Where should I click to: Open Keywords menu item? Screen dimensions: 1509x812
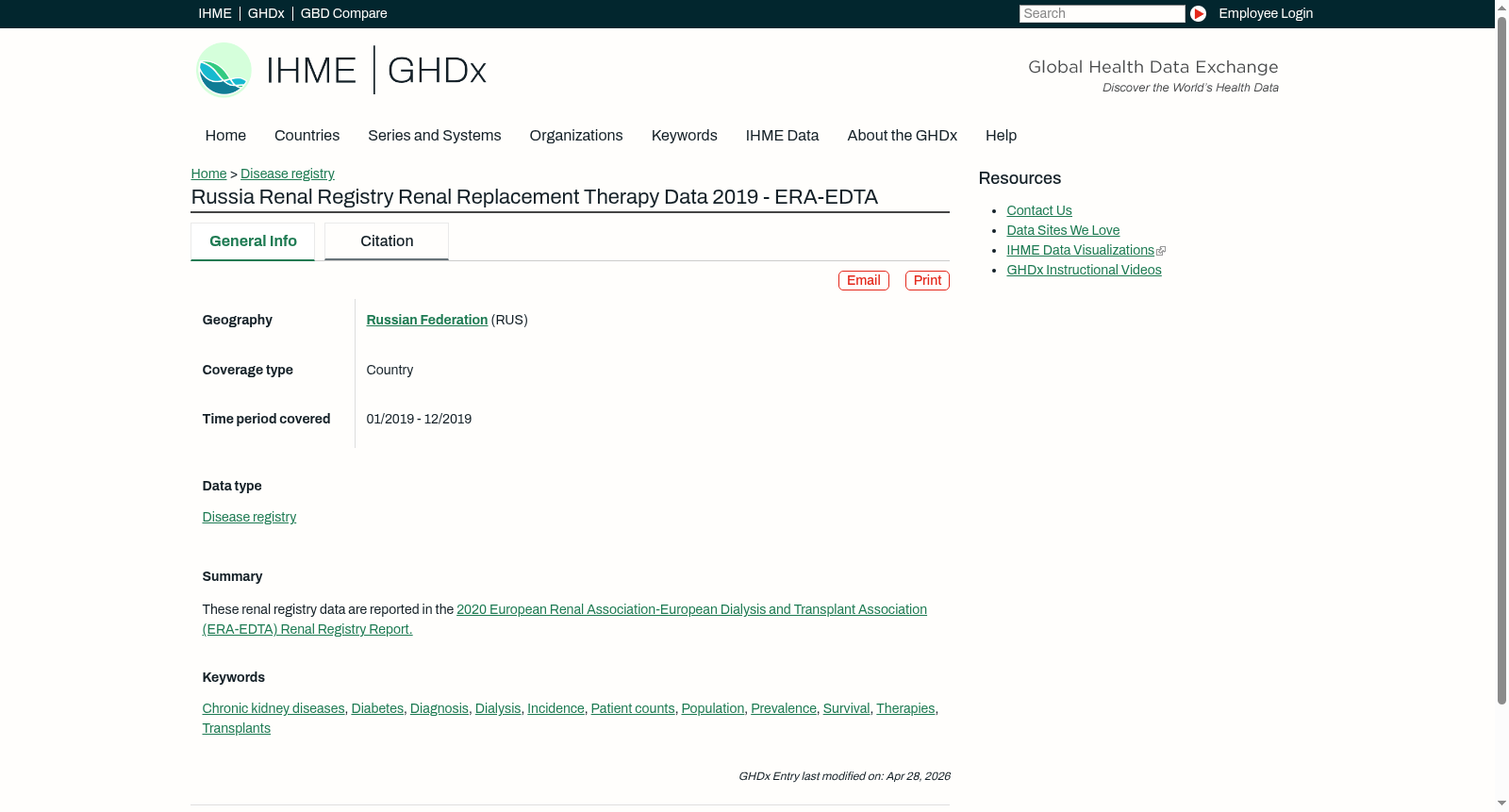tap(685, 136)
